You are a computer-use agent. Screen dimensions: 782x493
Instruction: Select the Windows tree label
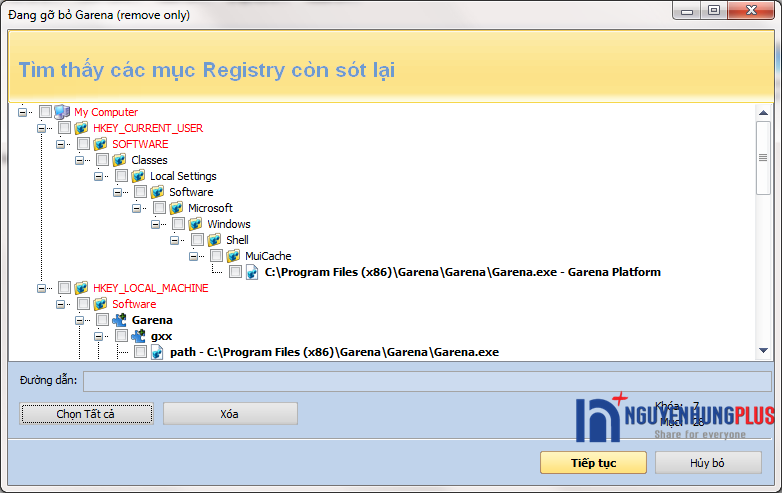coord(229,224)
